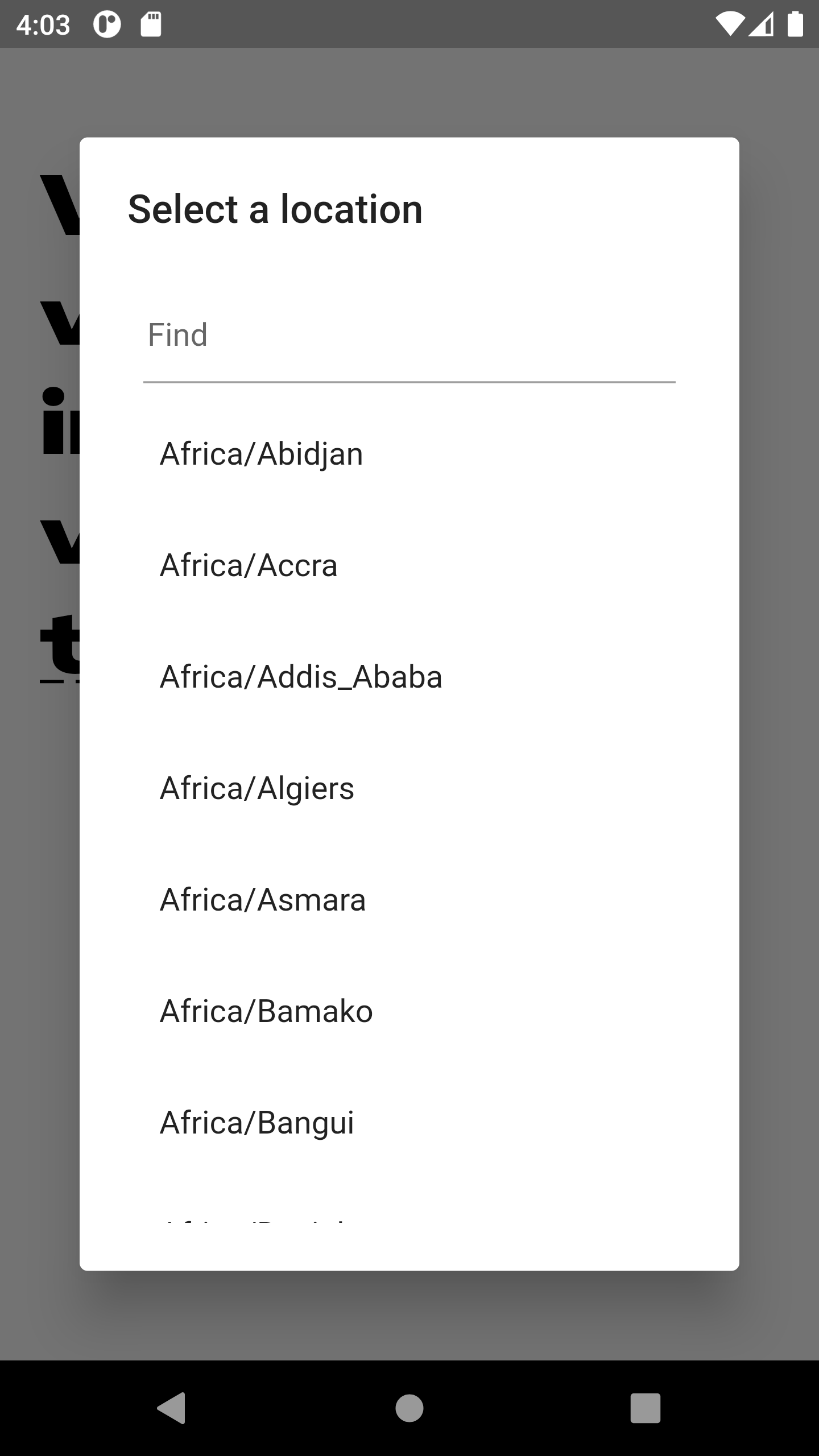Pick Africa/Addis_Ababa as location
The width and height of the screenshot is (819, 1456).
pos(409,677)
